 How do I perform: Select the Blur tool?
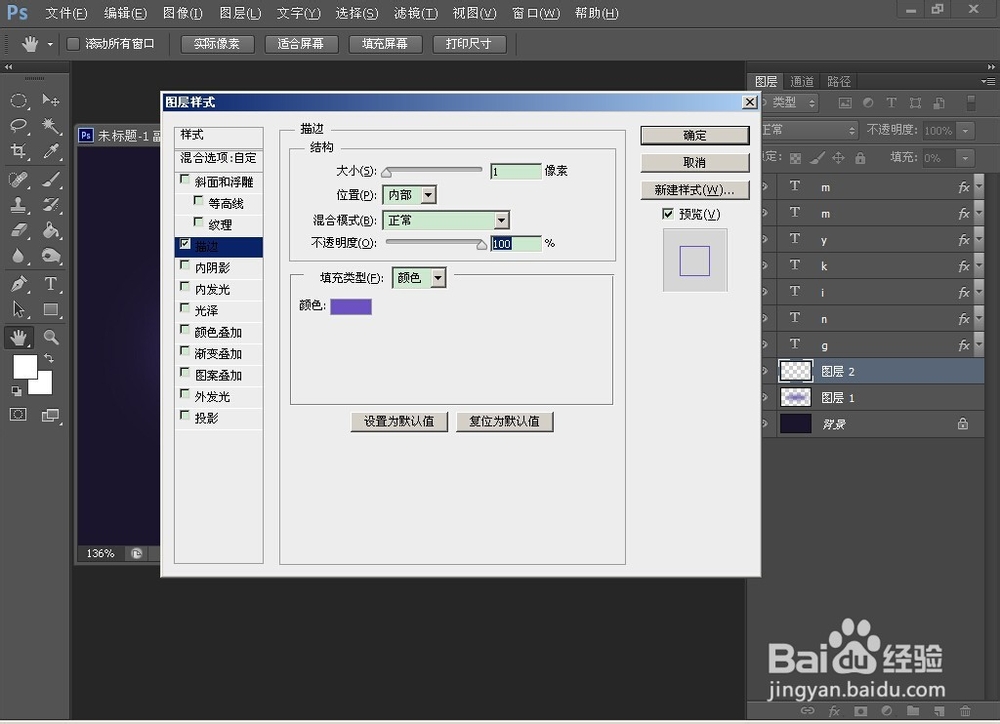coord(18,256)
